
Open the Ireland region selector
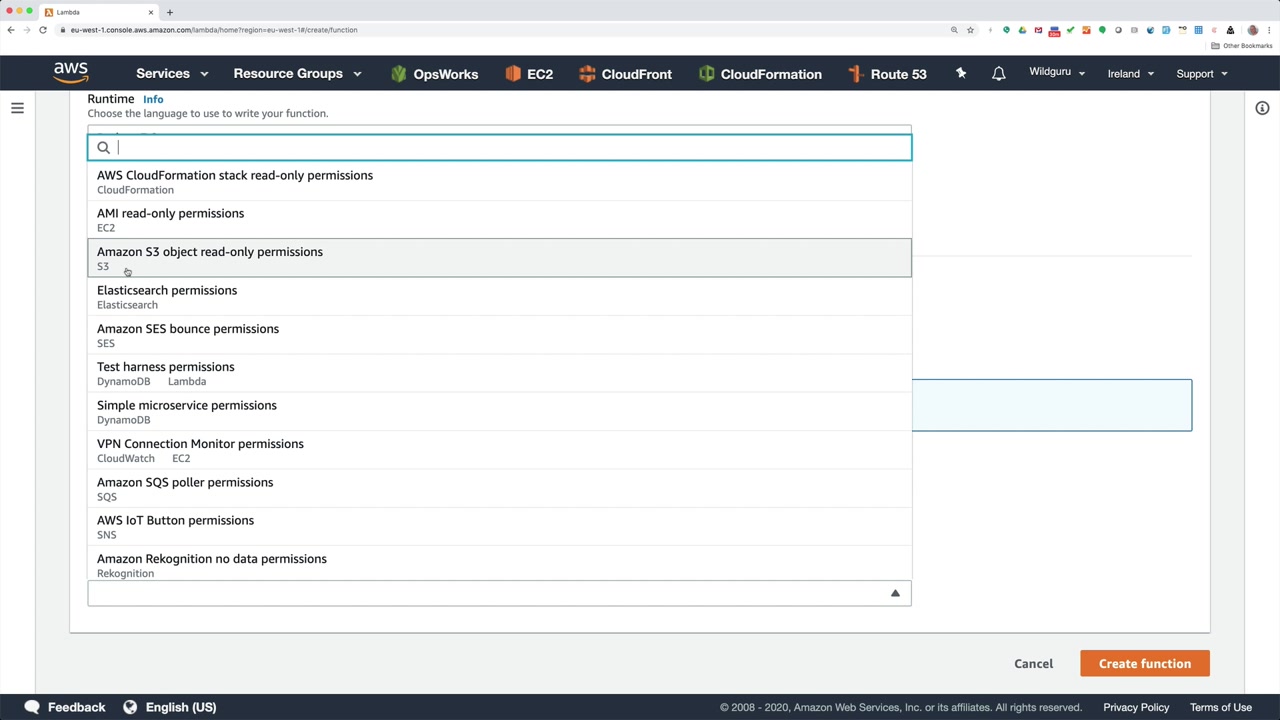tap(1131, 74)
